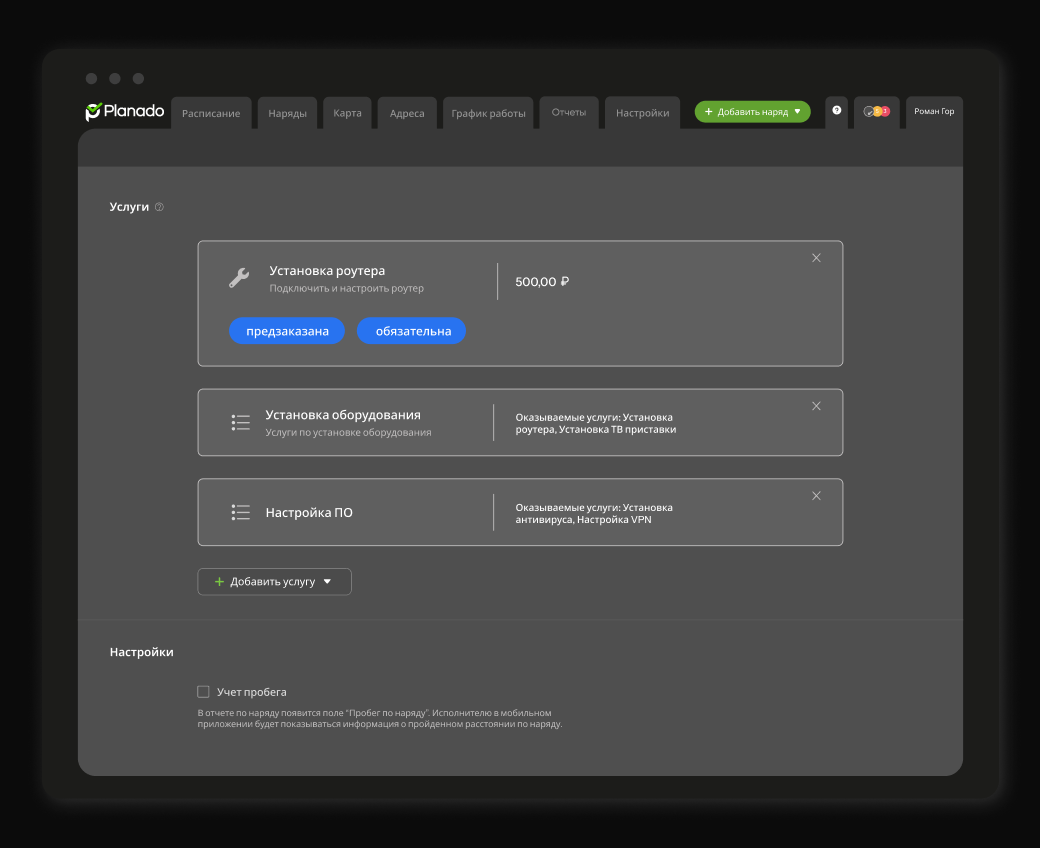Click the list icon of Установка оборудования

(240, 422)
